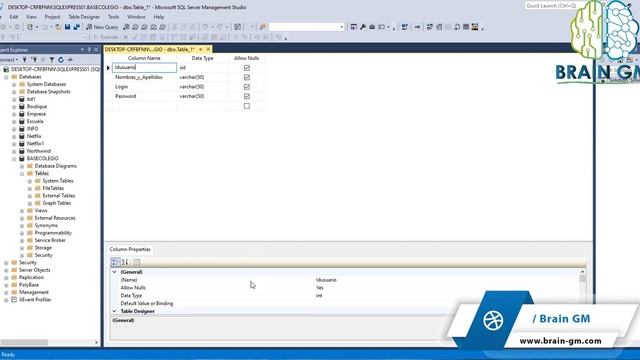Open the Tools menu
The height and width of the screenshot is (360, 640).
point(113,17)
